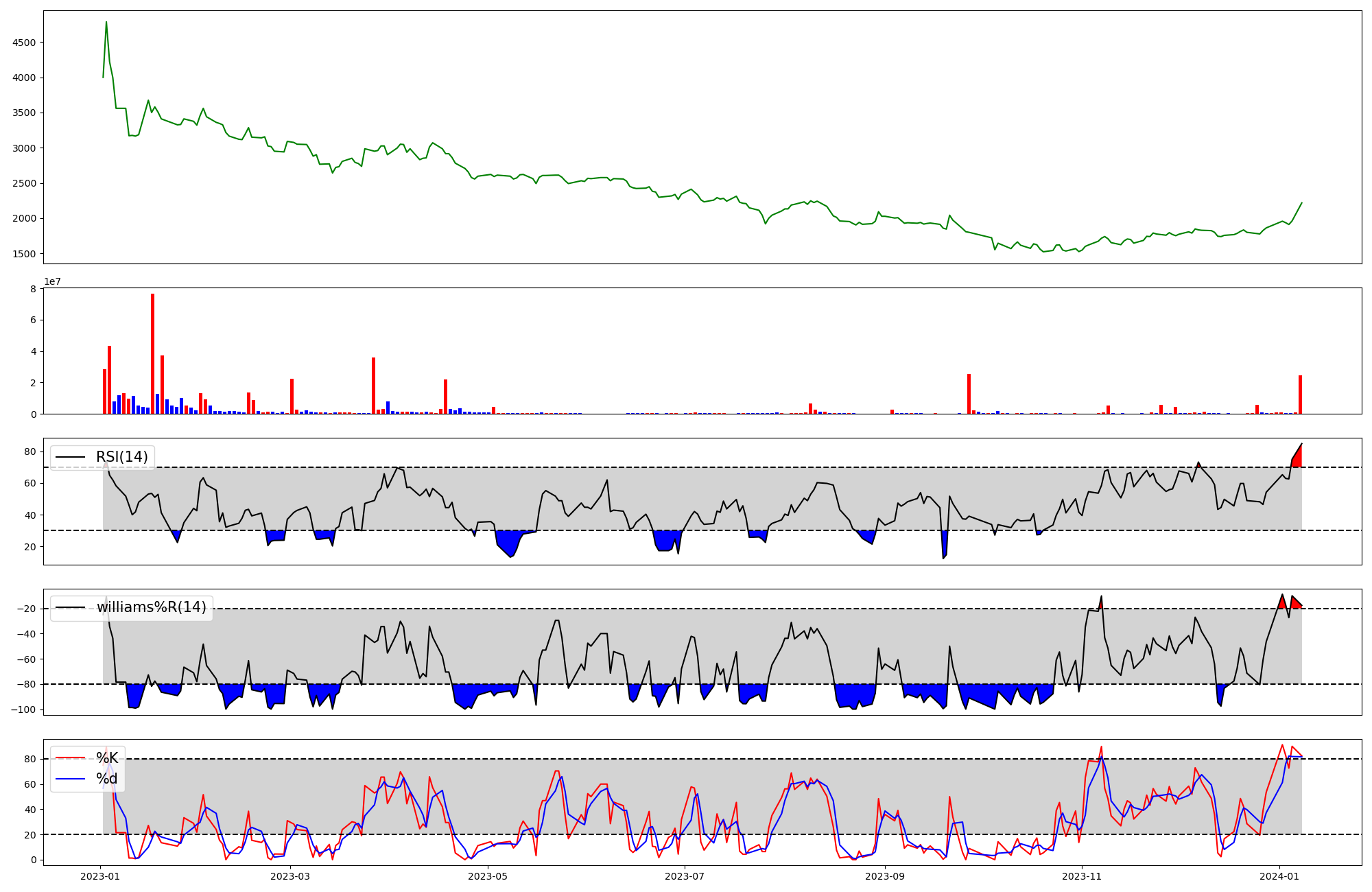Click the tallest red volume bar
Image resolution: width=1372 pixels, height=892 pixels.
point(152,353)
